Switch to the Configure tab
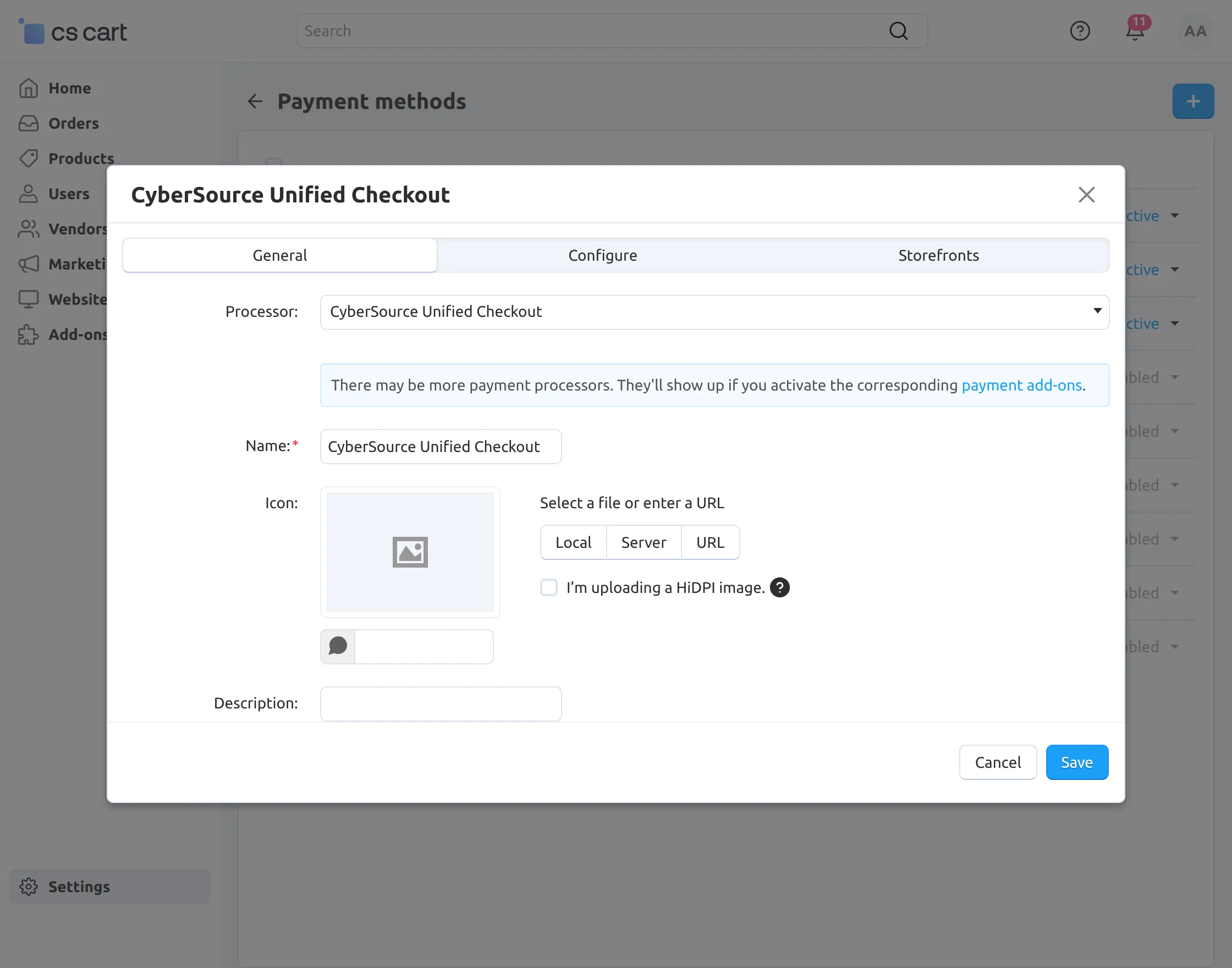This screenshot has width=1232, height=968. pyautogui.click(x=602, y=256)
